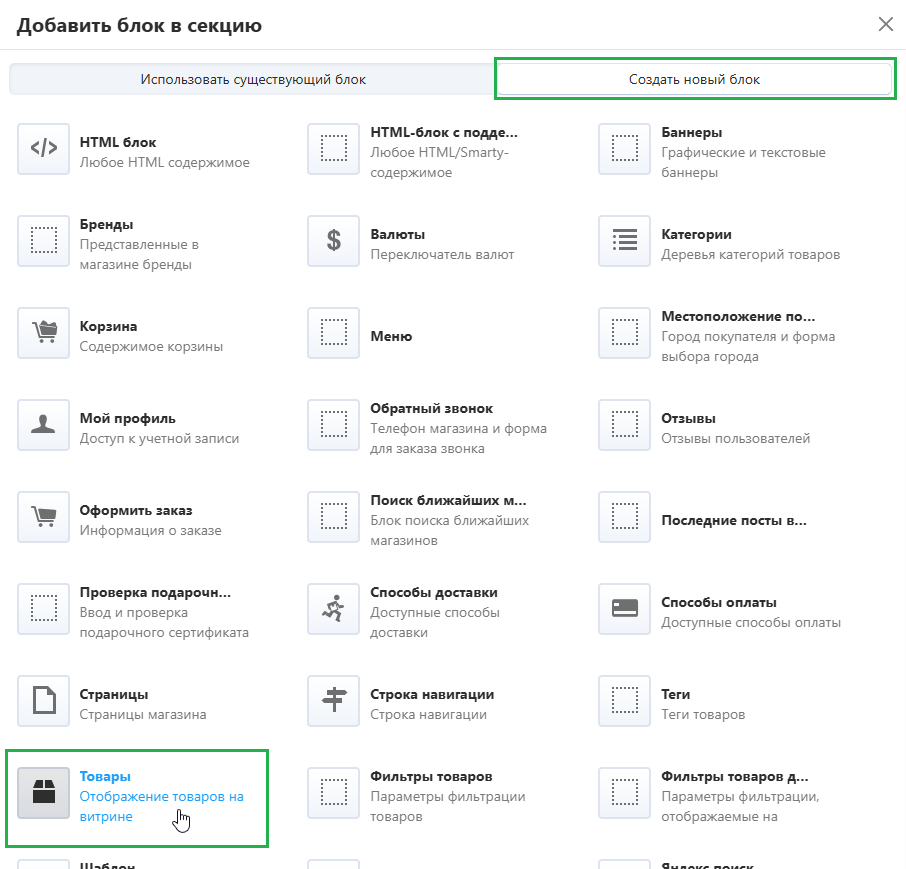Select the Checkout shopping cart icon
The width and height of the screenshot is (906, 869).
(x=44, y=517)
